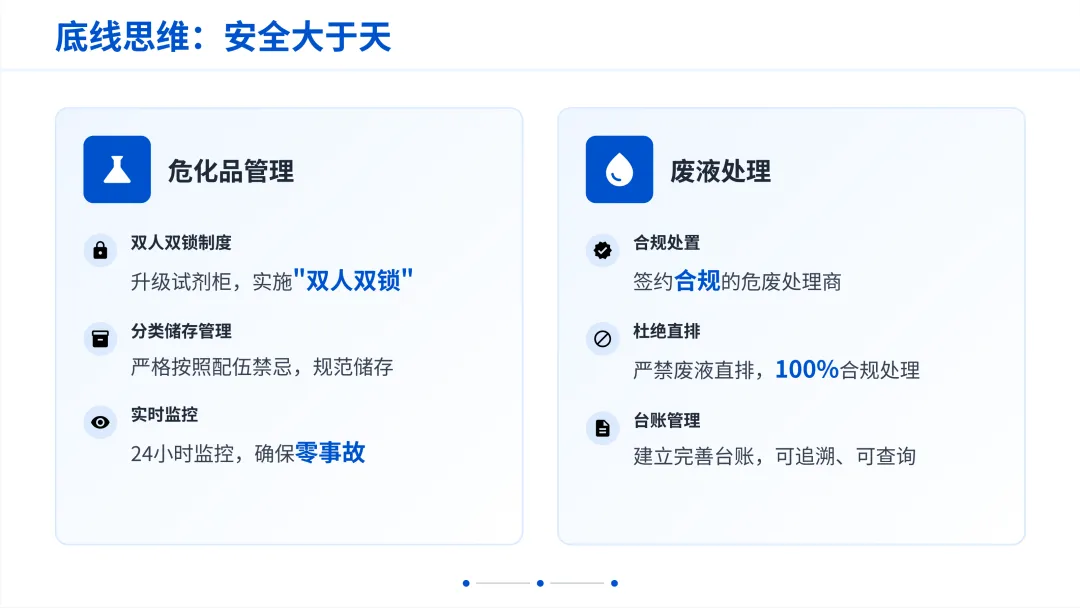Click the highlighted "双人双锁" blue text
Viewport: 1080px width, 608px height.
tap(353, 280)
